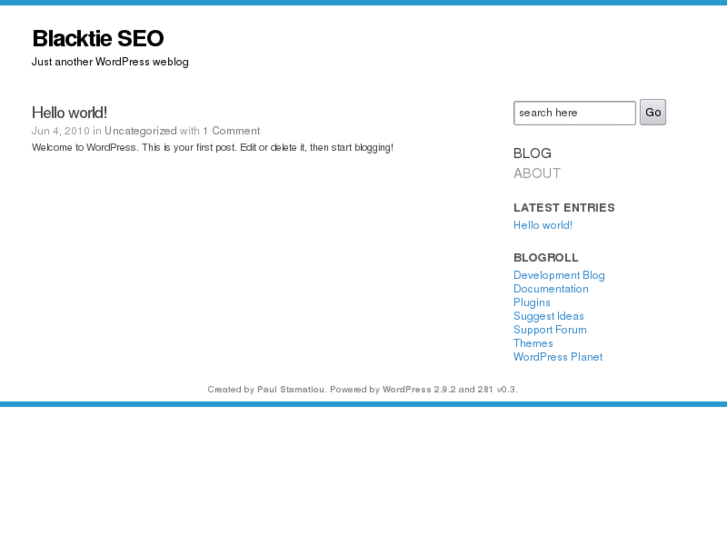This screenshot has width=727, height=545.
Task: Select the 'Welcome to WordPress' post body text
Action: tap(212, 147)
